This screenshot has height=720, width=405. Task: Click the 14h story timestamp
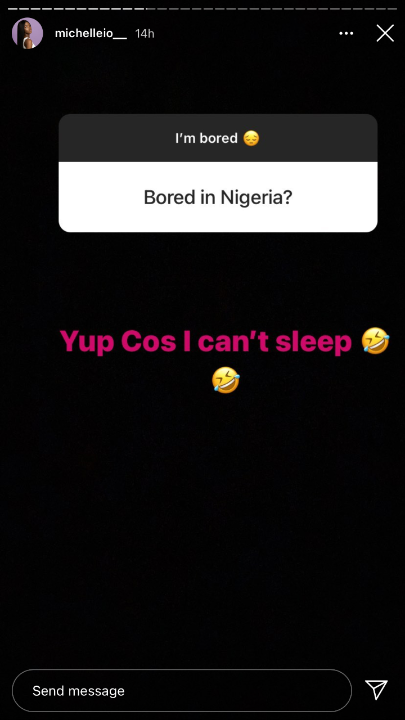coord(145,34)
